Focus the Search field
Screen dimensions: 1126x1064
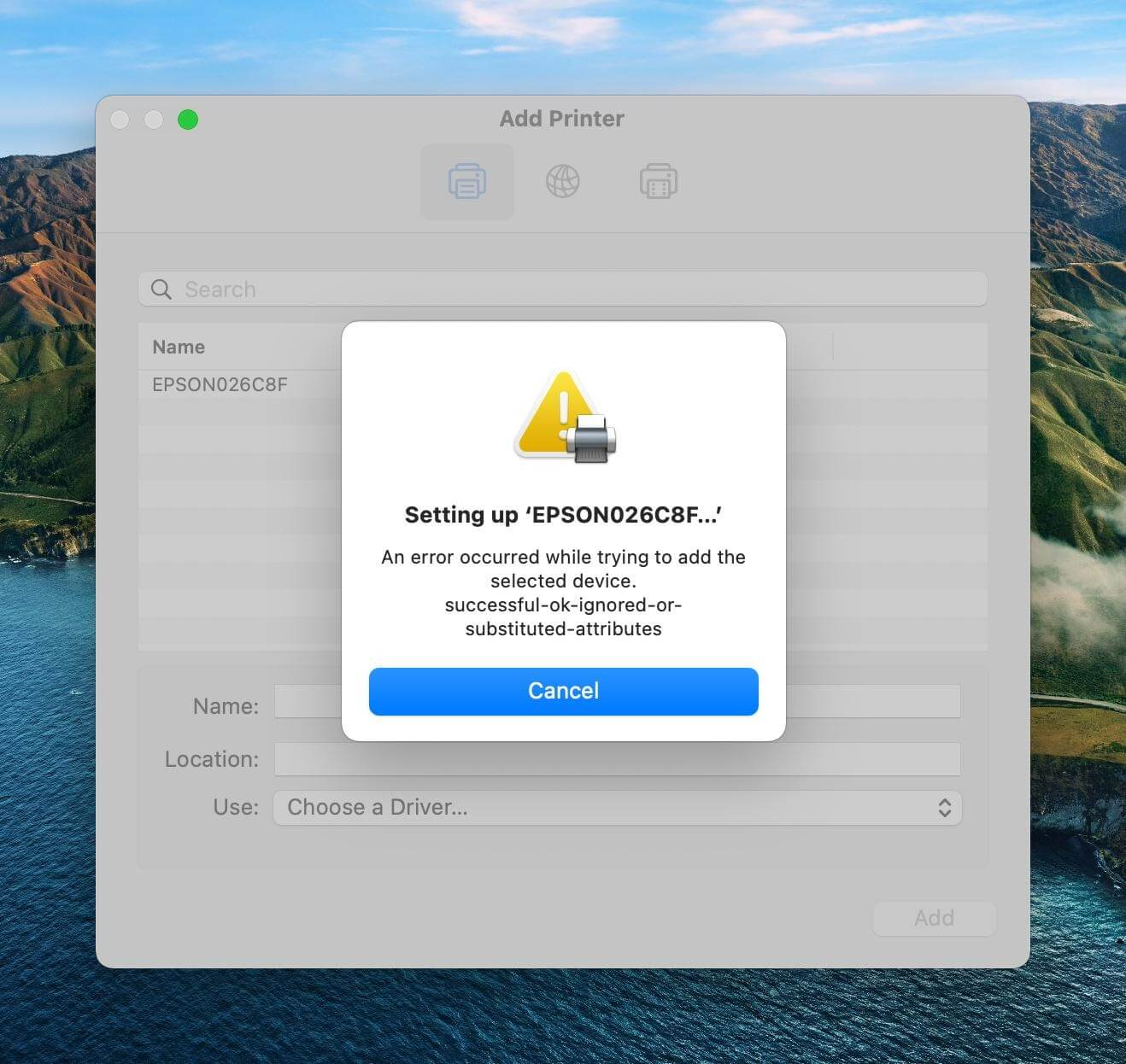[x=581, y=289]
